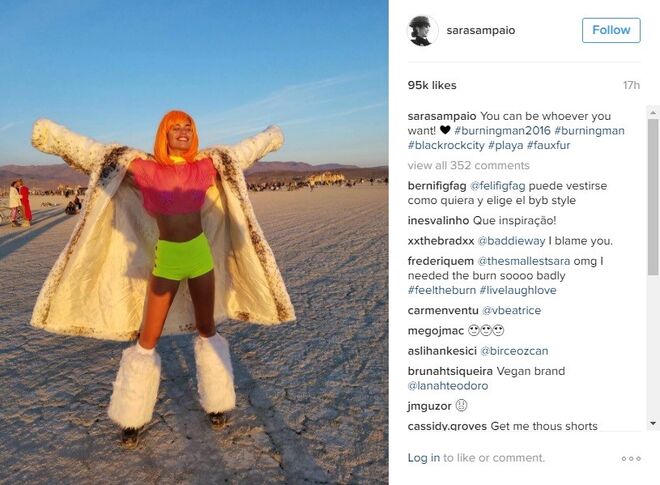Open the @lanahteodoro mention
660x485 pixels.
click(x=448, y=386)
